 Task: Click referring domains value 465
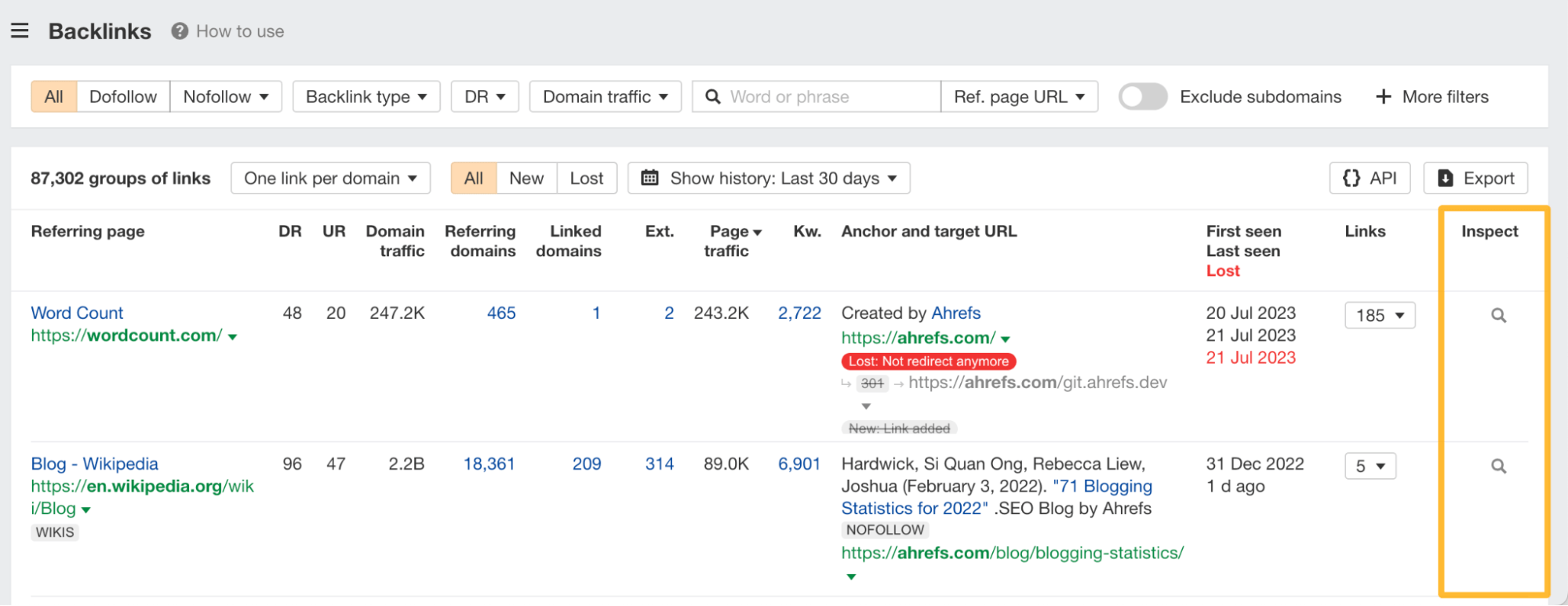501,313
